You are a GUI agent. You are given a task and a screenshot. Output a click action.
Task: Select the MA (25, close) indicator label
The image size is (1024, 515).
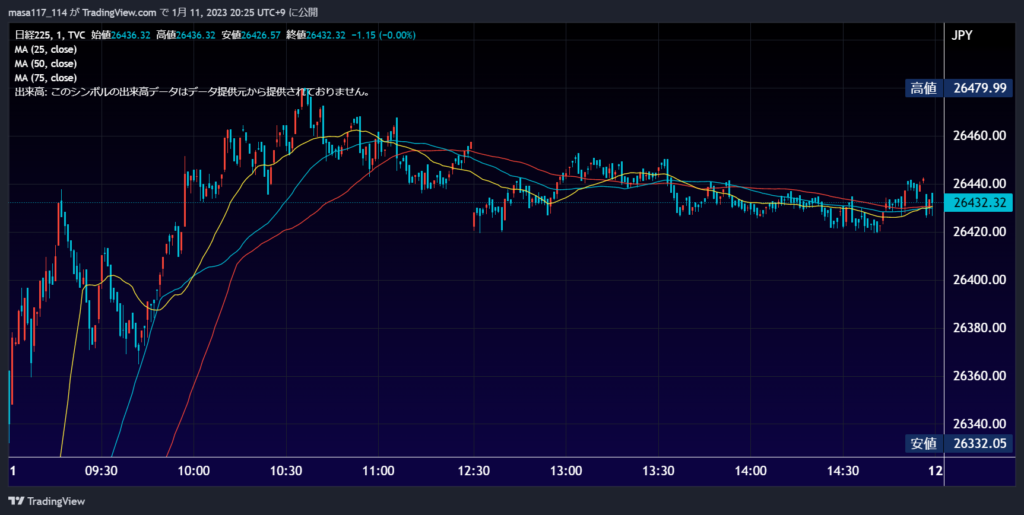point(46,50)
